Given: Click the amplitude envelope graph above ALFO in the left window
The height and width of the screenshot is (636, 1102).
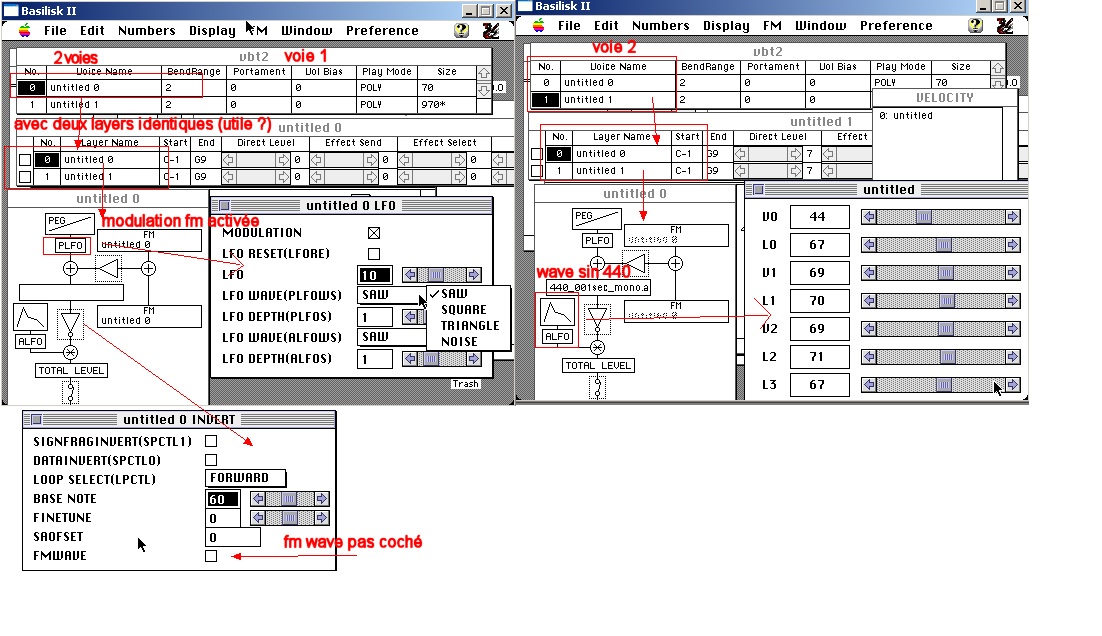Looking at the screenshot, I should 30,318.
